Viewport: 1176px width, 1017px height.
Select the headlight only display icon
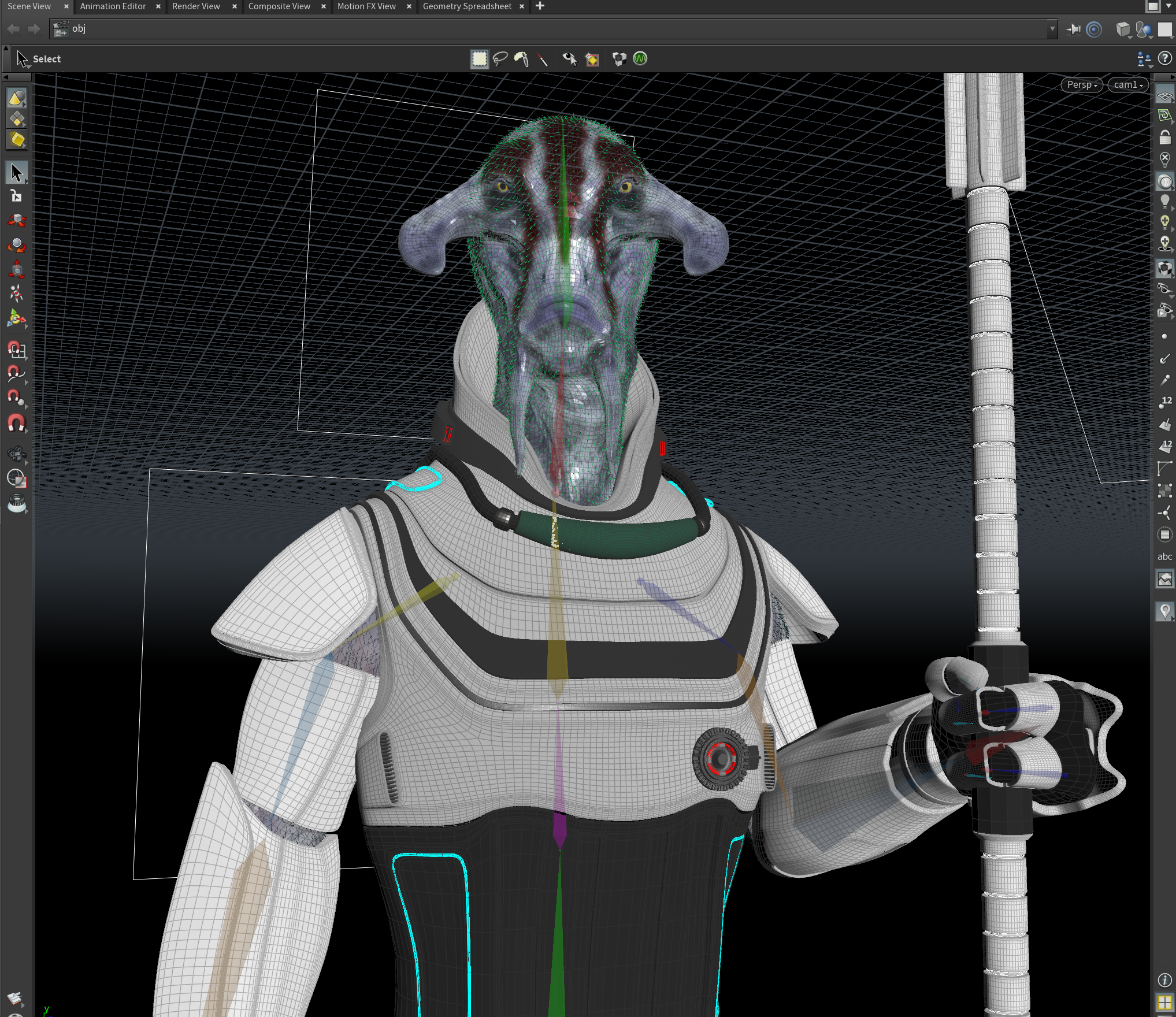pos(1164,181)
